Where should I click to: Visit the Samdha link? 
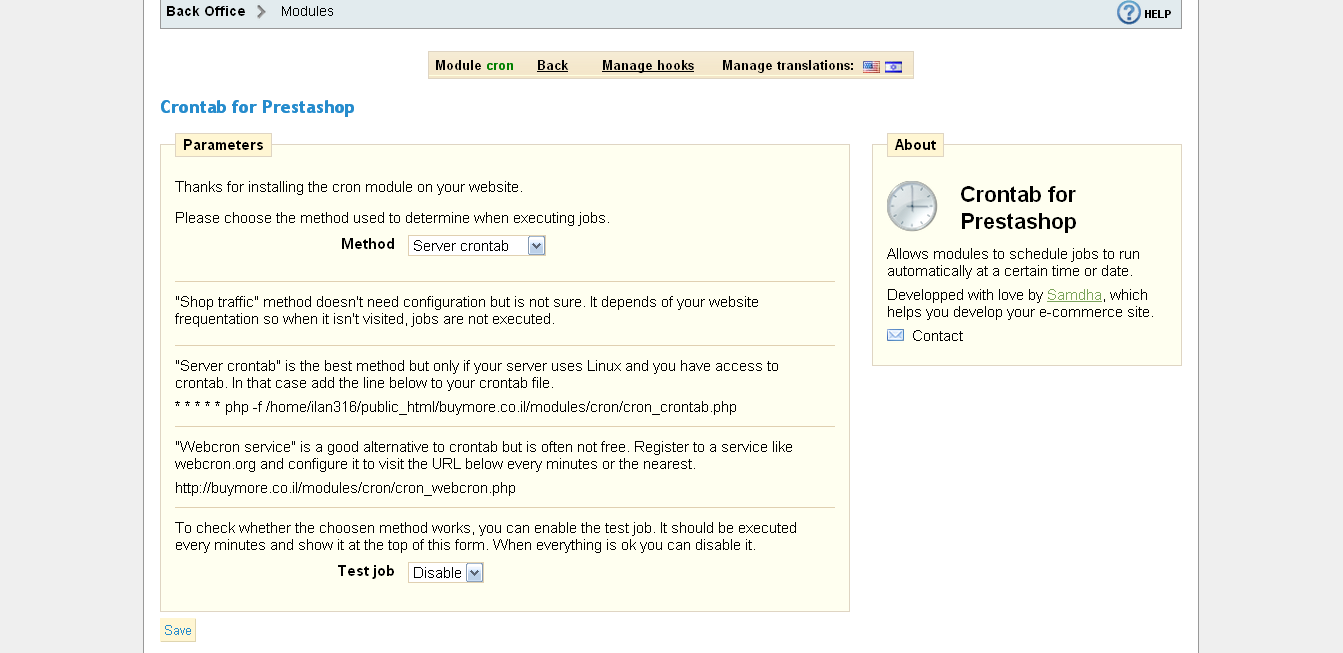[1074, 295]
